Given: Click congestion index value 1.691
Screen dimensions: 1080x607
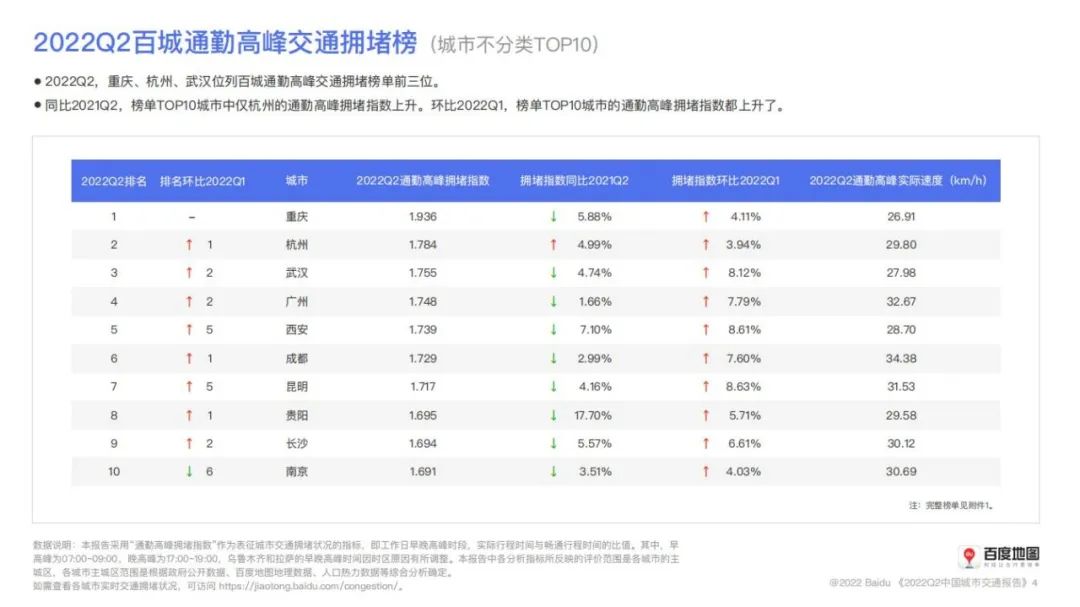Looking at the screenshot, I should coord(423,472).
